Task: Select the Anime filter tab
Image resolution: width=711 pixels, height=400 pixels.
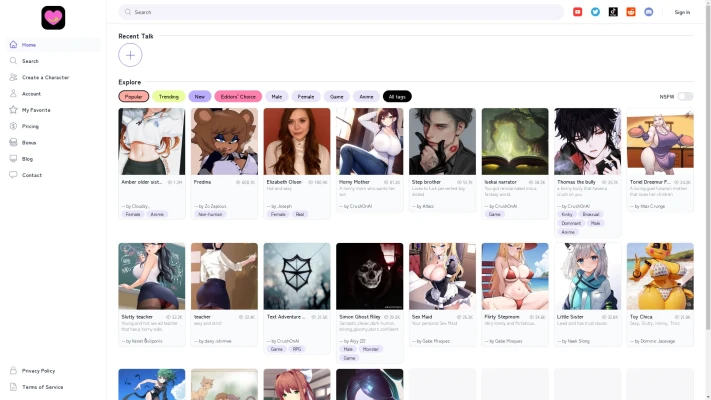Action: pyautogui.click(x=366, y=97)
